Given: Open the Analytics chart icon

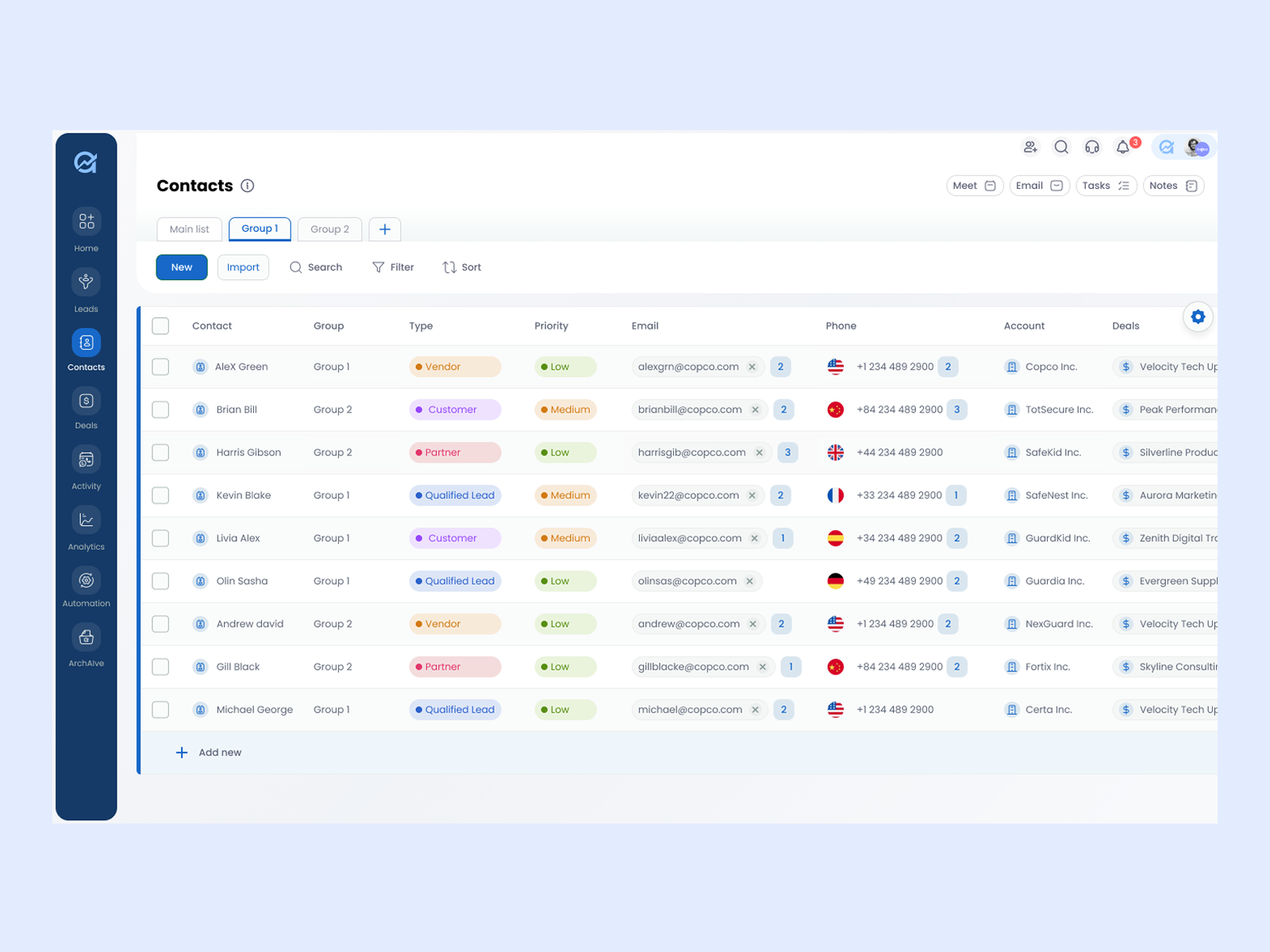Looking at the screenshot, I should pyautogui.click(x=87, y=520).
